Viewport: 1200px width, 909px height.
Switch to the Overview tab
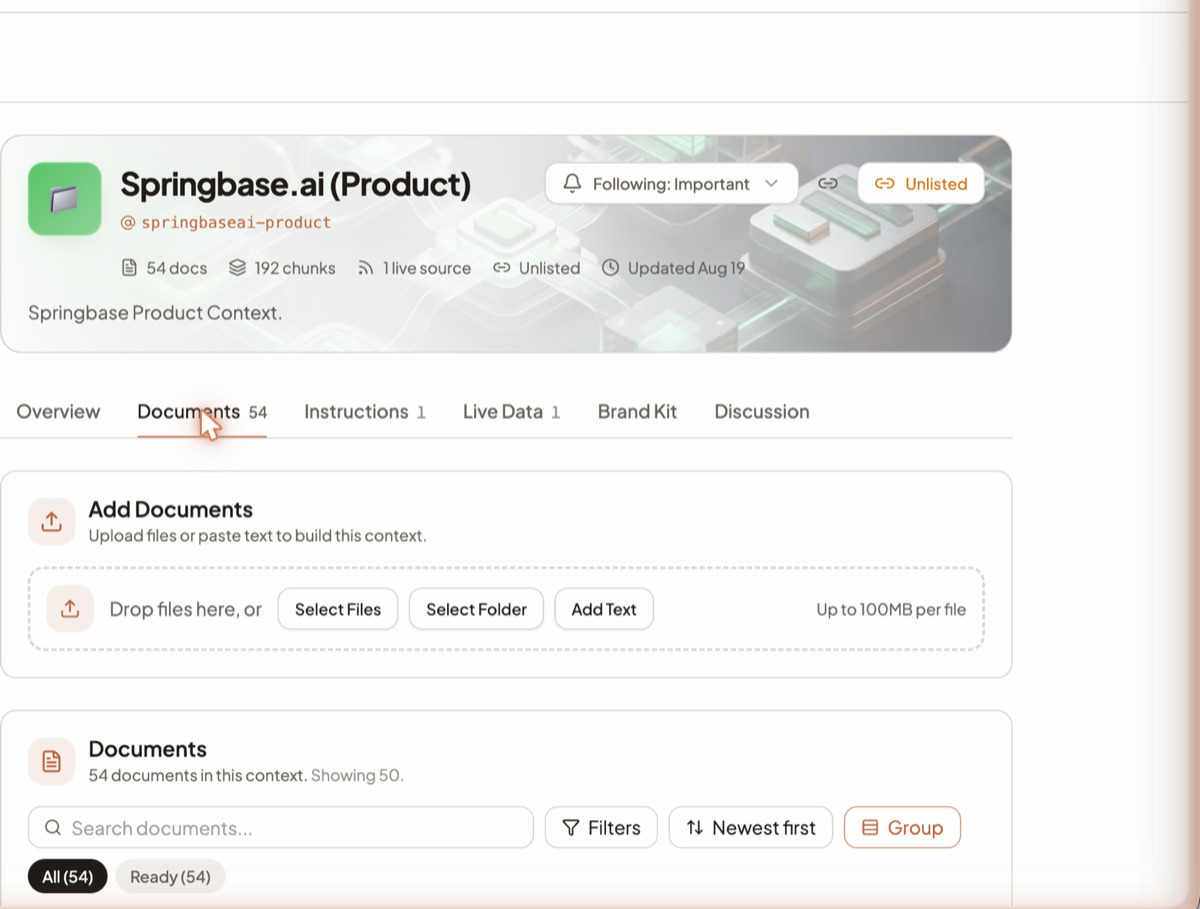[58, 412]
